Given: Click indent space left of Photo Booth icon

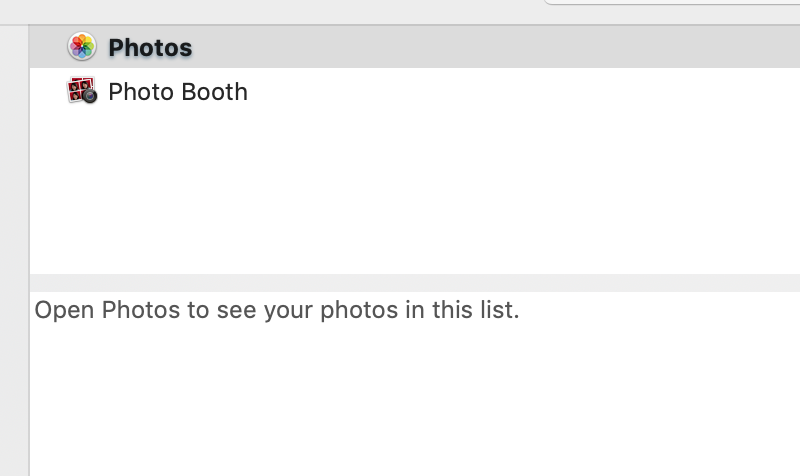Looking at the screenshot, I should (48, 91).
